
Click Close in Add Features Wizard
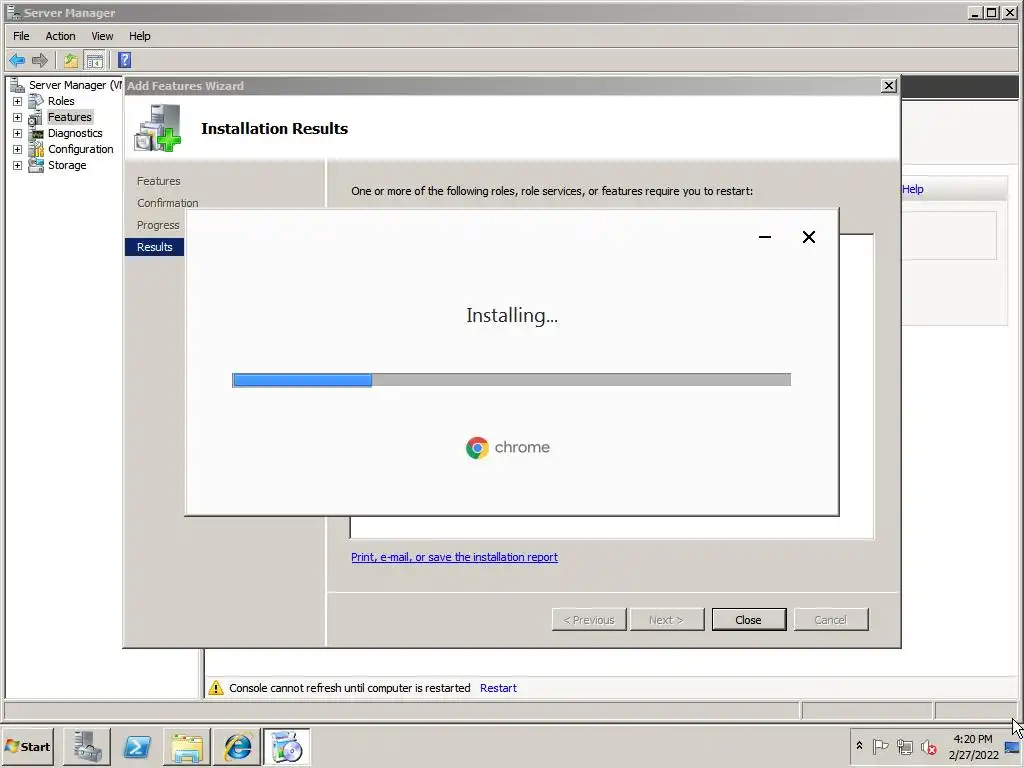748,620
